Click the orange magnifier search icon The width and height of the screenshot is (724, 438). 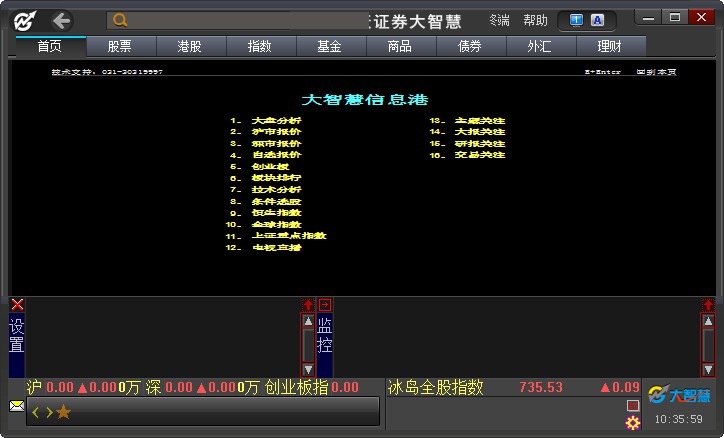point(120,20)
